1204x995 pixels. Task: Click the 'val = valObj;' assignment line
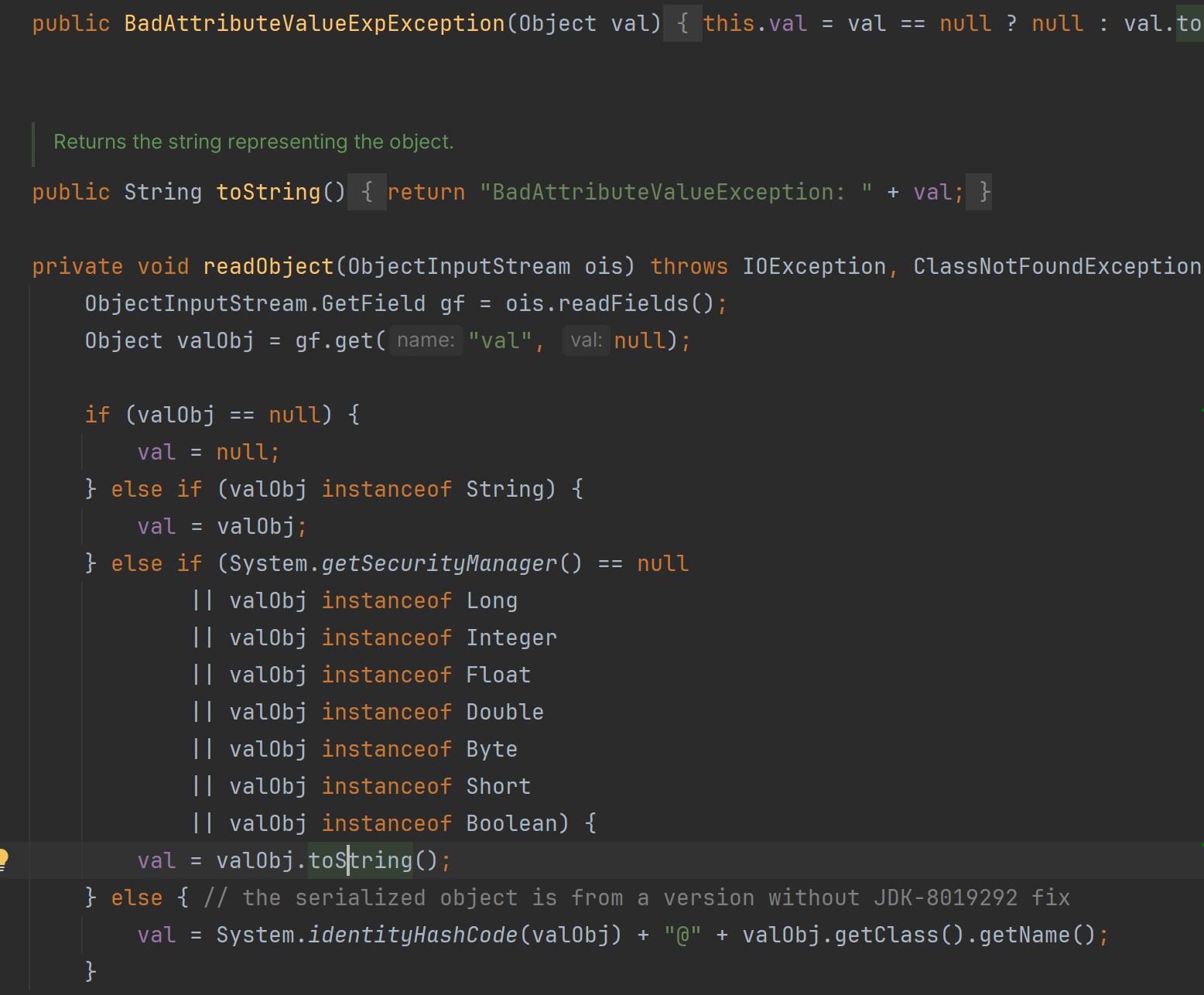point(223,526)
